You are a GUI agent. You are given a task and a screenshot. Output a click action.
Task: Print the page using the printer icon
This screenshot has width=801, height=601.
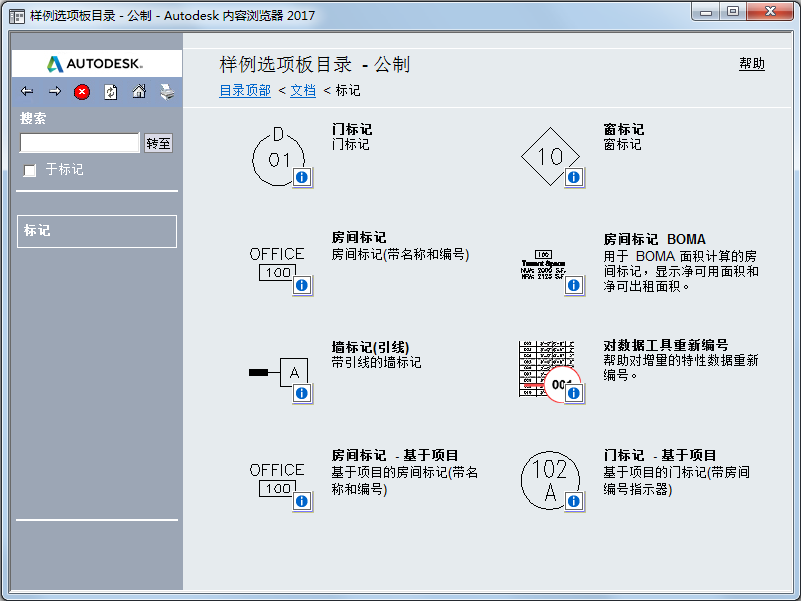(x=167, y=92)
